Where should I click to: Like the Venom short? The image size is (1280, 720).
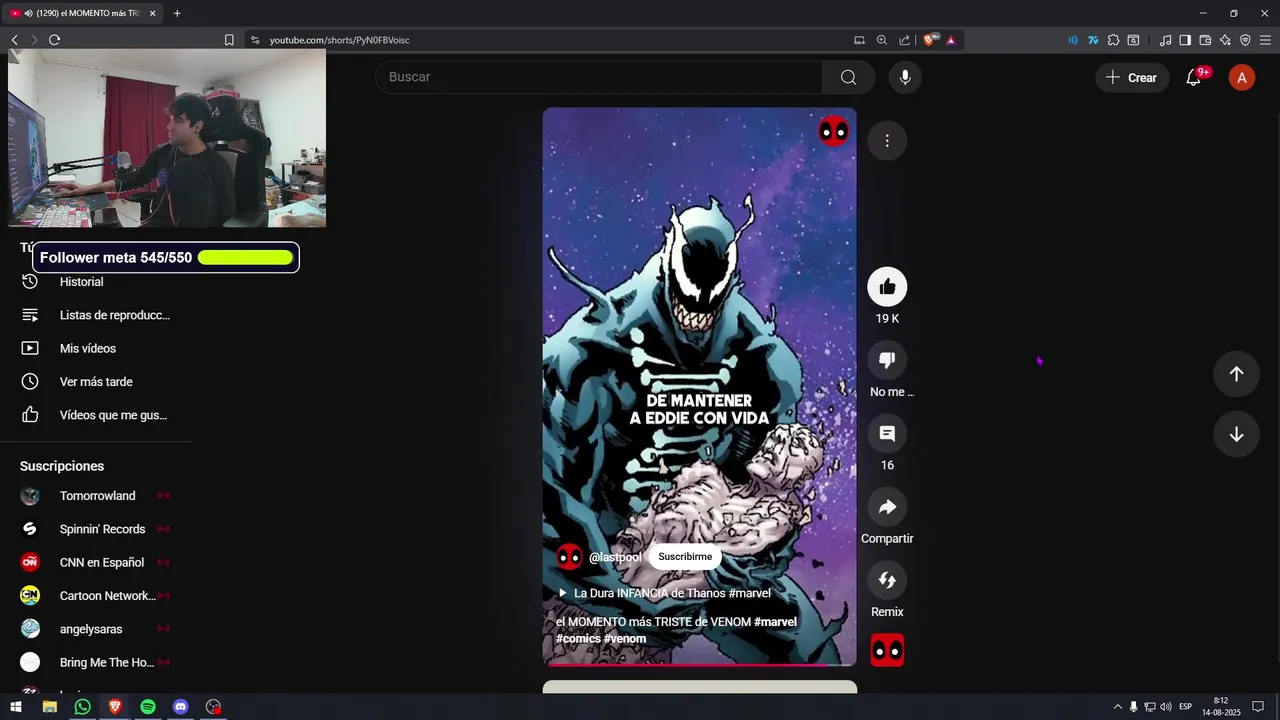coord(887,287)
